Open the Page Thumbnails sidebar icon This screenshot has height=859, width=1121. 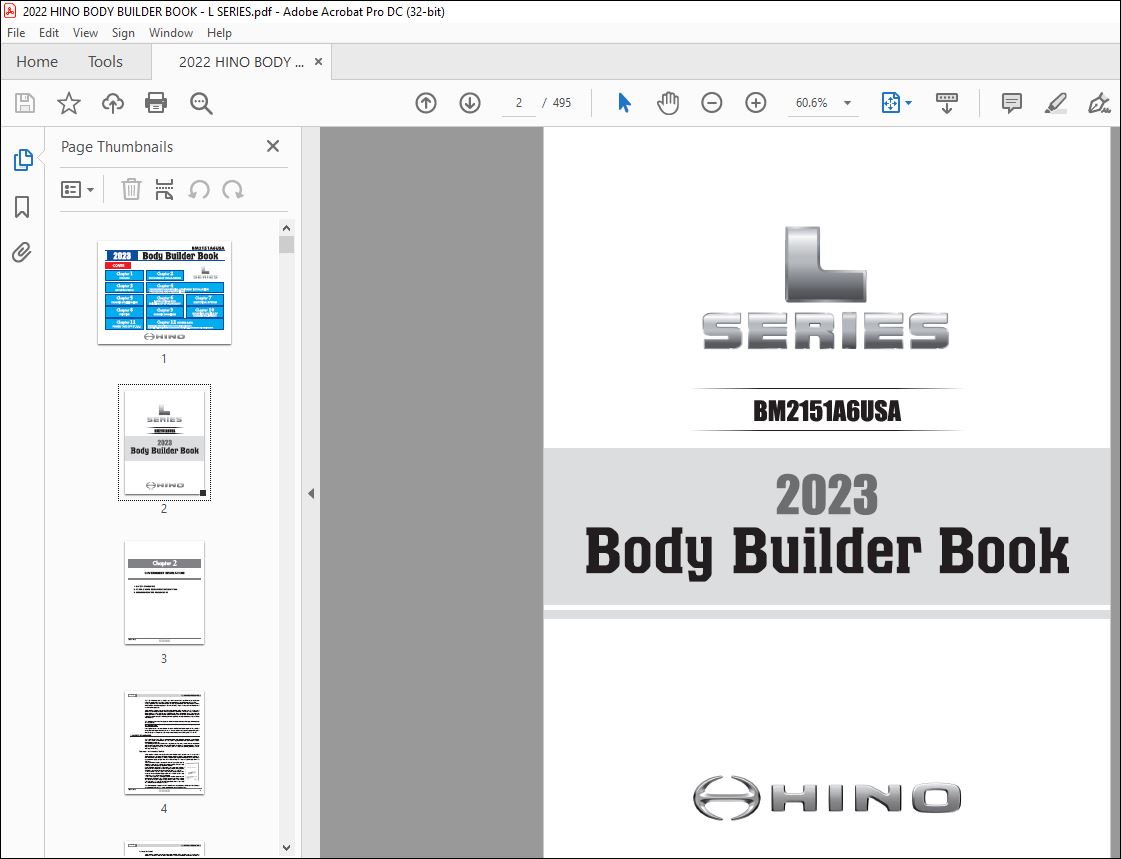(23, 160)
